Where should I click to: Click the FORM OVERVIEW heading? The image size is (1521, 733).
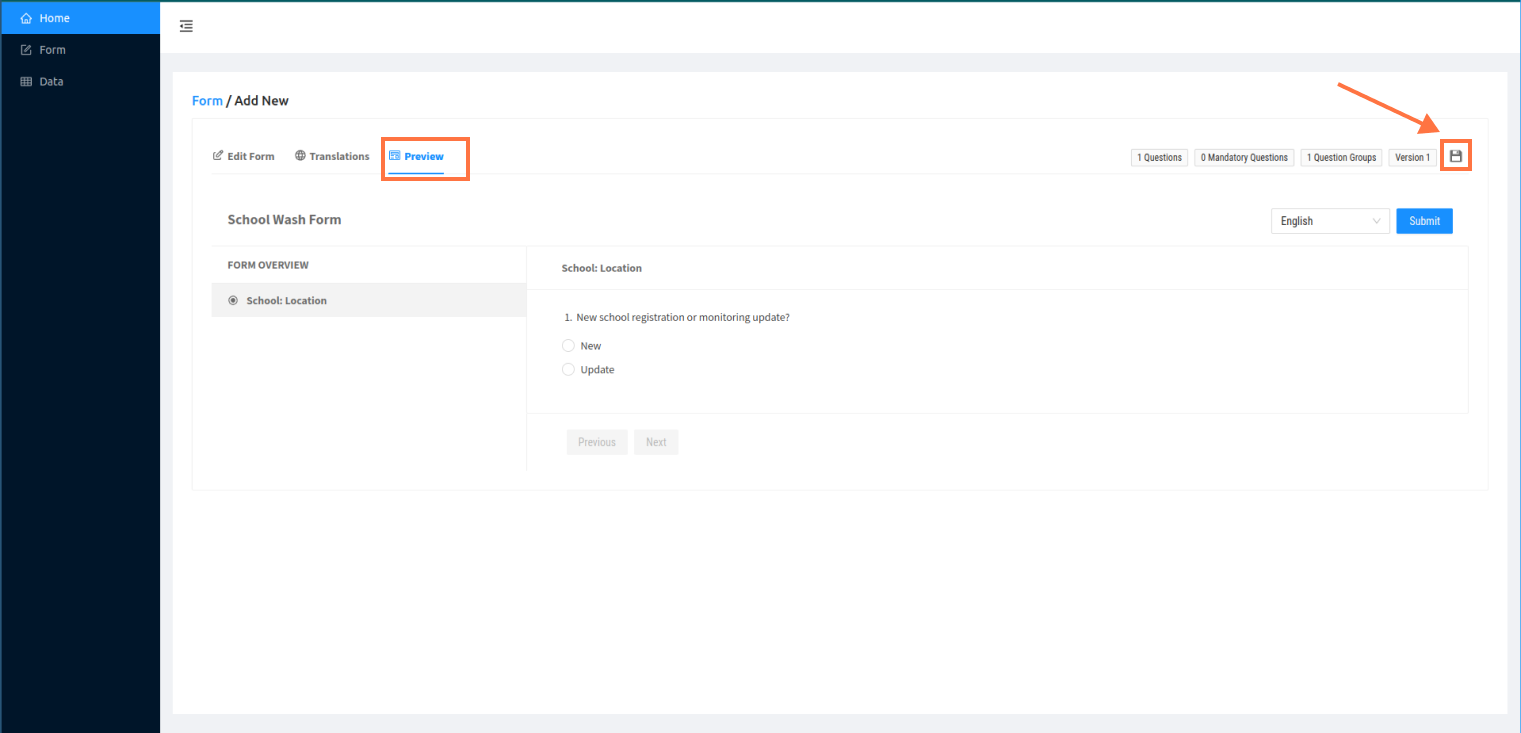tap(268, 265)
